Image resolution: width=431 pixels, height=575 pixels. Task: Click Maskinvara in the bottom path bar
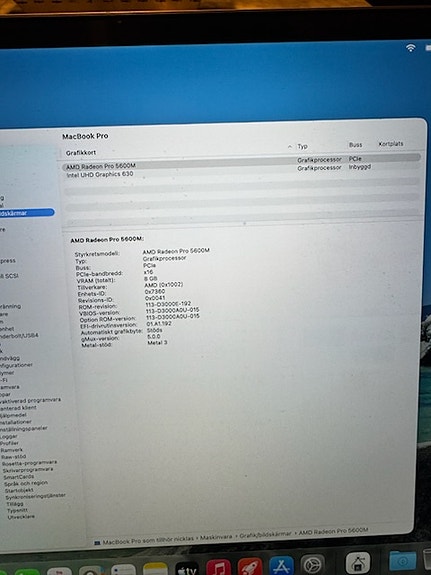coord(216,537)
